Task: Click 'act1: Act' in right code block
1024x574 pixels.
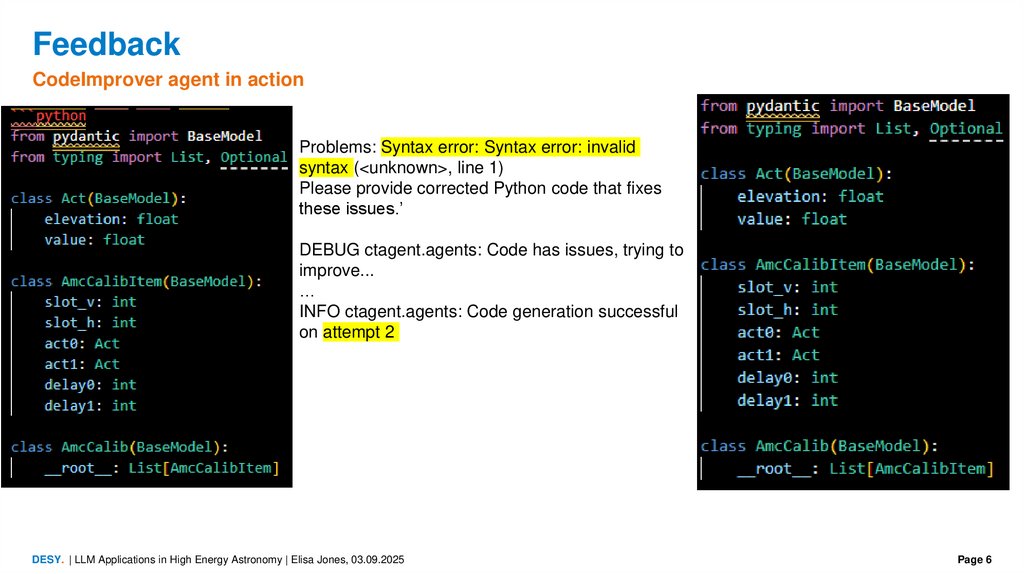Action: coord(778,355)
